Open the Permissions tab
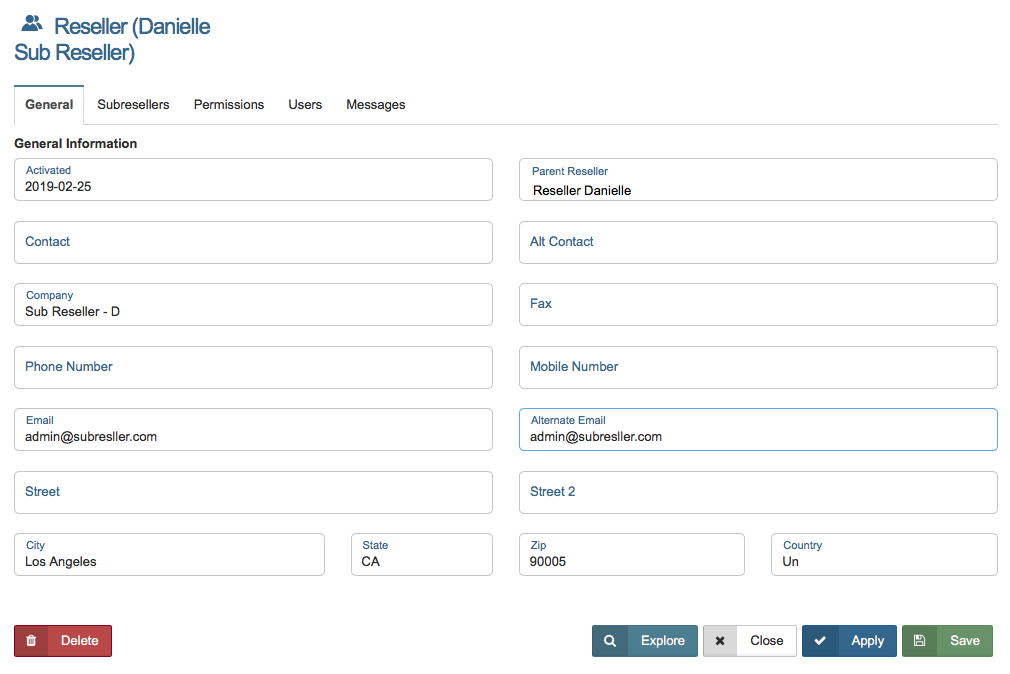Screen dimensions: 1010x674 coord(229,105)
